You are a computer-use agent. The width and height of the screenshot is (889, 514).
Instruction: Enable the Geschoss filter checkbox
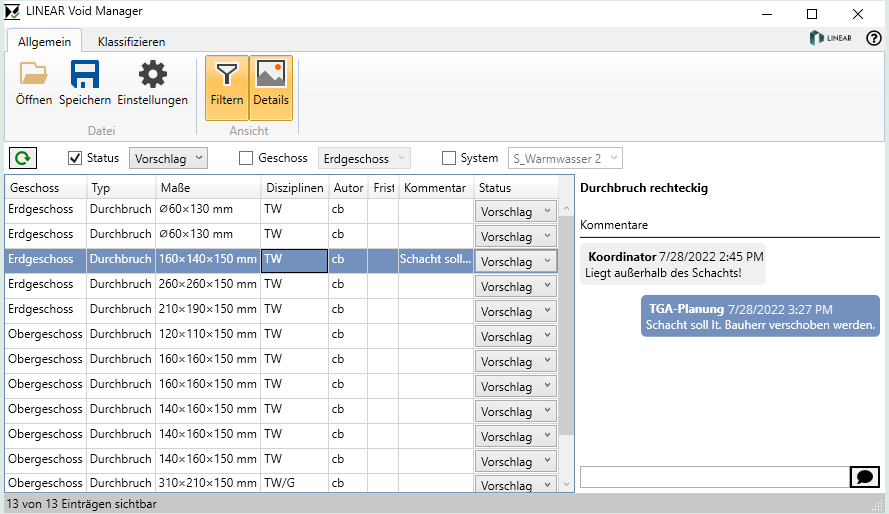245,158
